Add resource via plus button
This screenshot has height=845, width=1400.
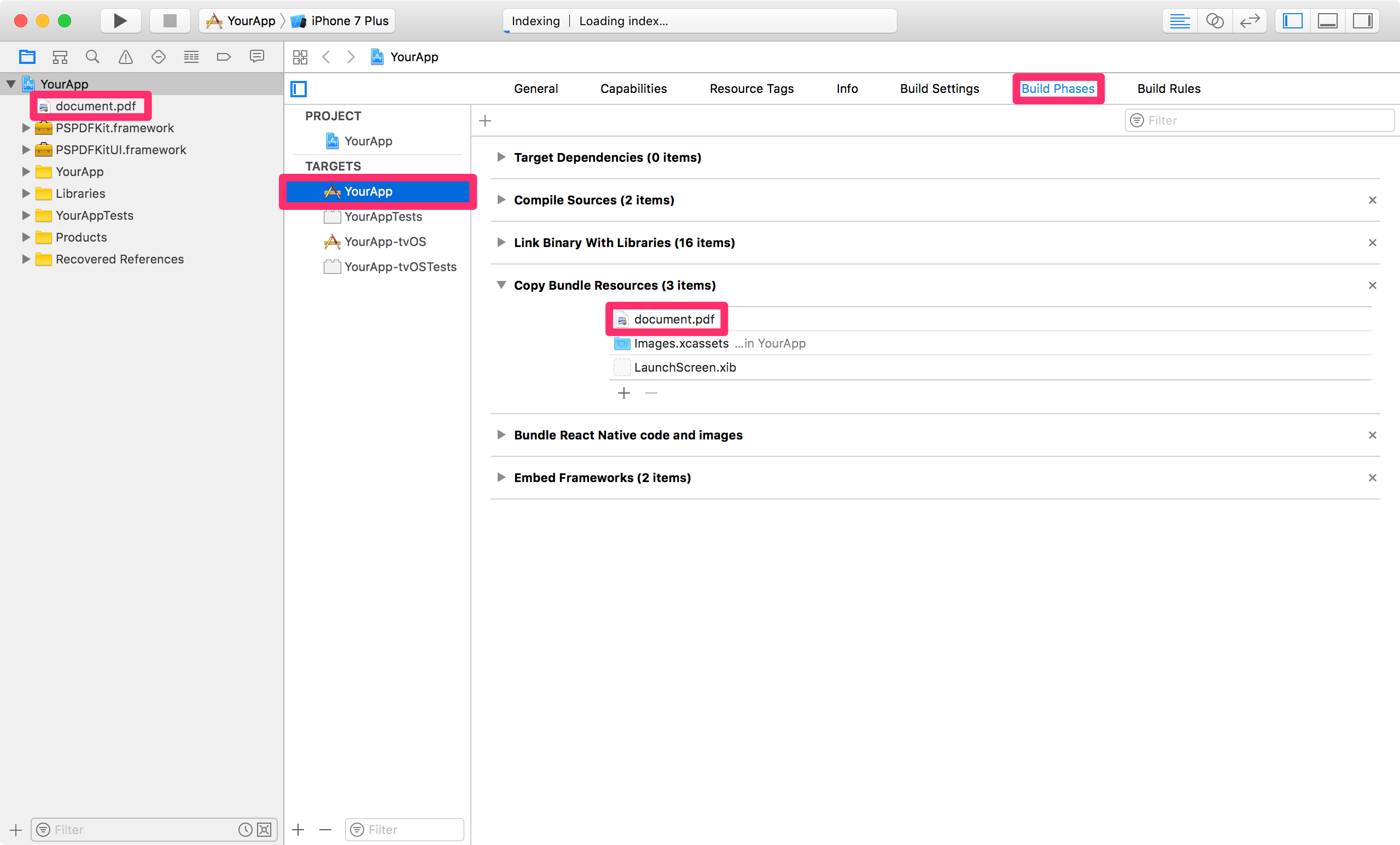(624, 392)
